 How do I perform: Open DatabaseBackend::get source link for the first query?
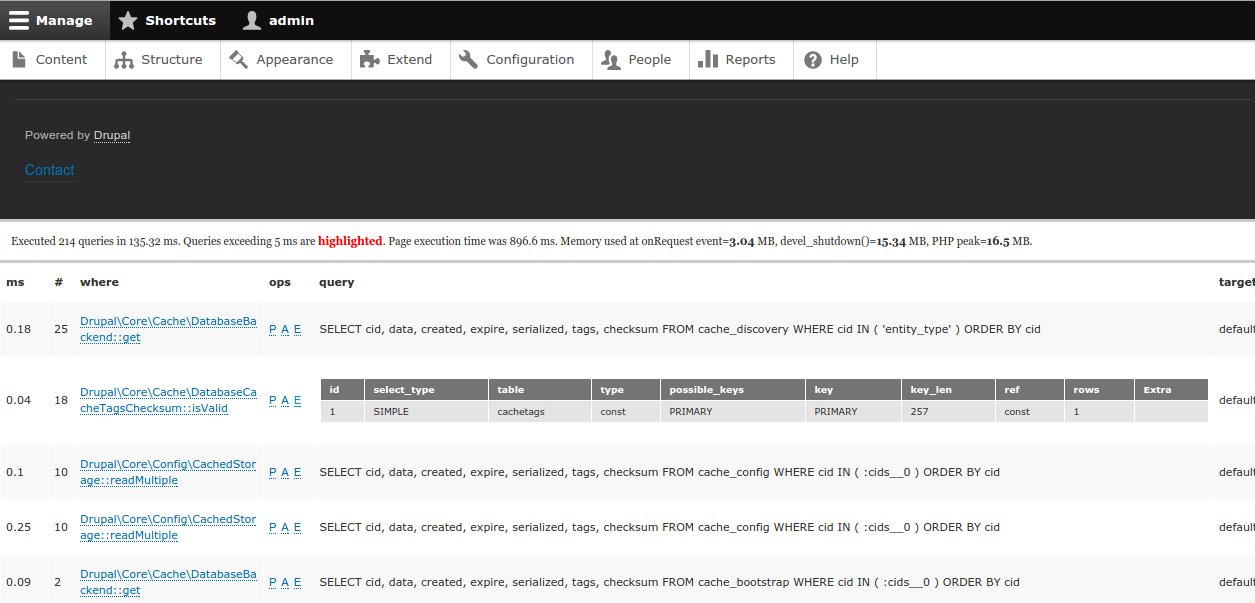pos(166,329)
